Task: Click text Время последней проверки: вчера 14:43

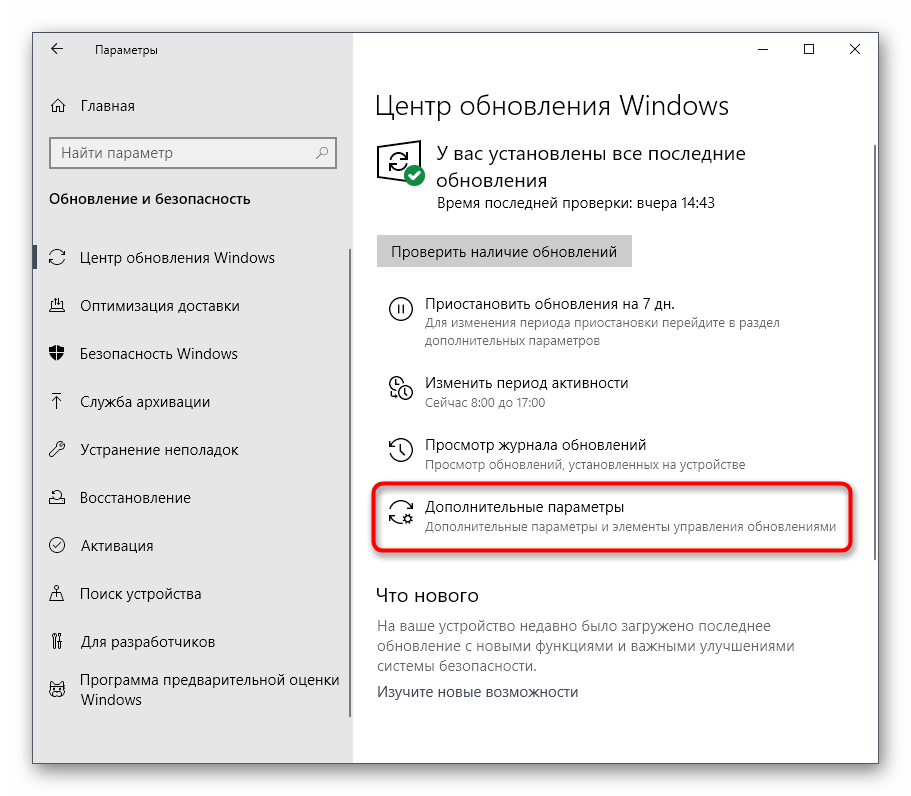Action: 575,203
